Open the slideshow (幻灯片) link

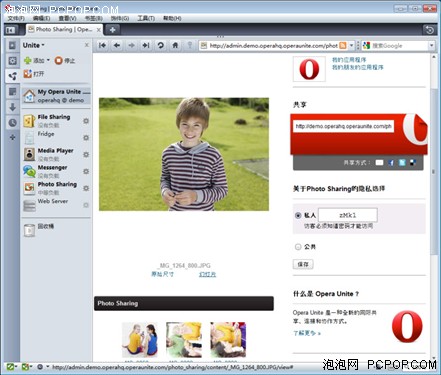tap(207, 274)
